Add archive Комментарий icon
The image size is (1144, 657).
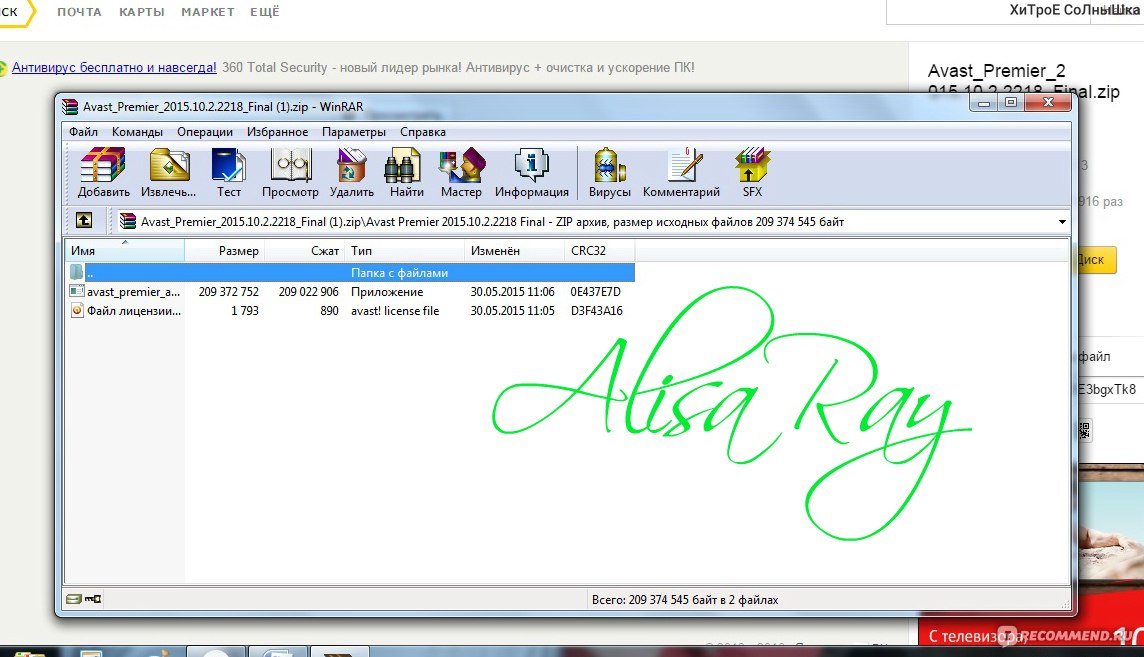(681, 172)
